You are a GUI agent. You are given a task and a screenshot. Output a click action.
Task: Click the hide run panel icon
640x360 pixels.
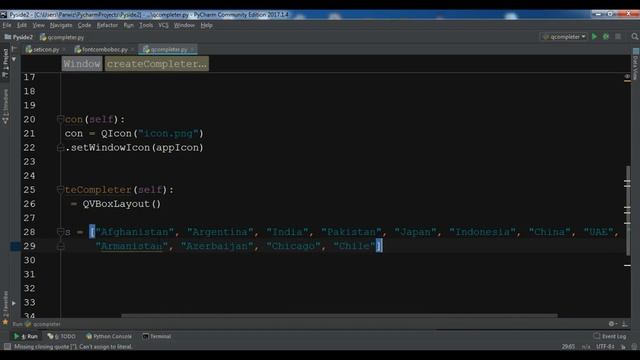coord(625,324)
